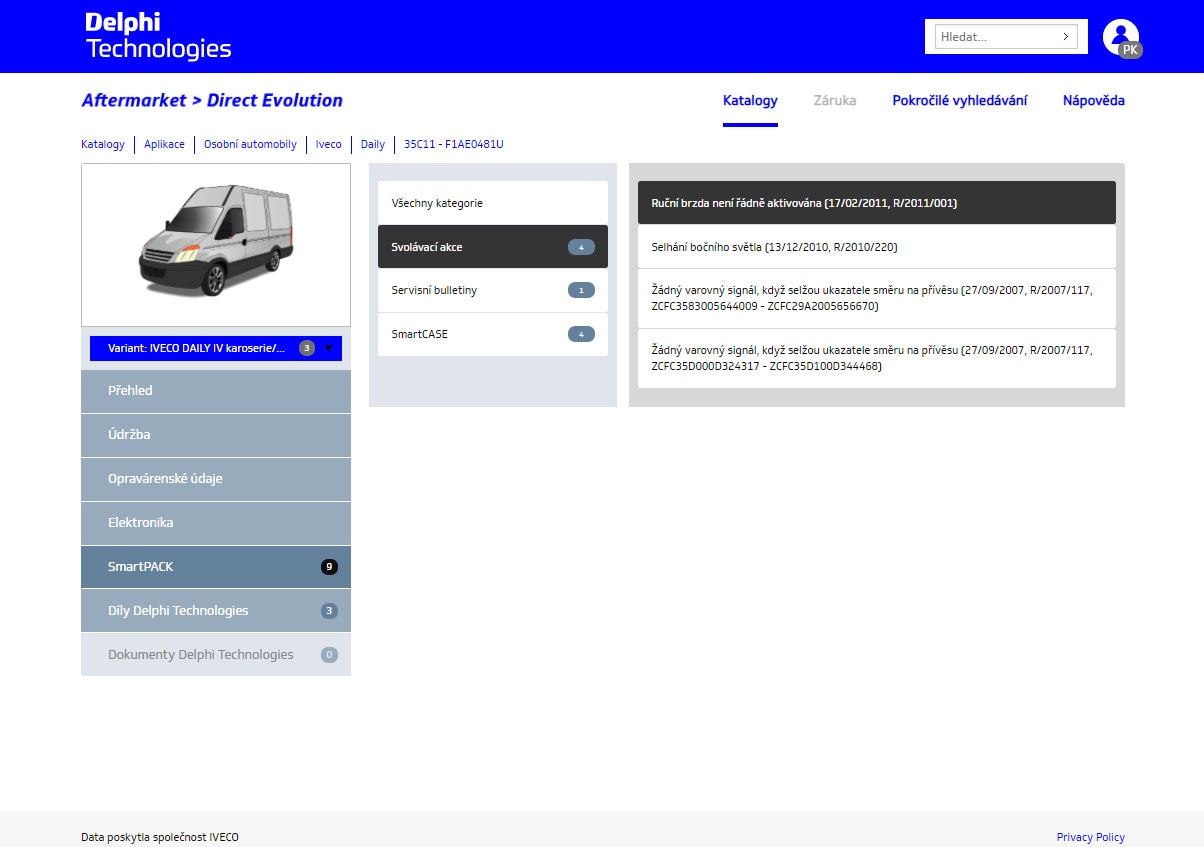Open the Záruka tab
Image resolution: width=1204 pixels, height=847 pixels.
pos(835,100)
